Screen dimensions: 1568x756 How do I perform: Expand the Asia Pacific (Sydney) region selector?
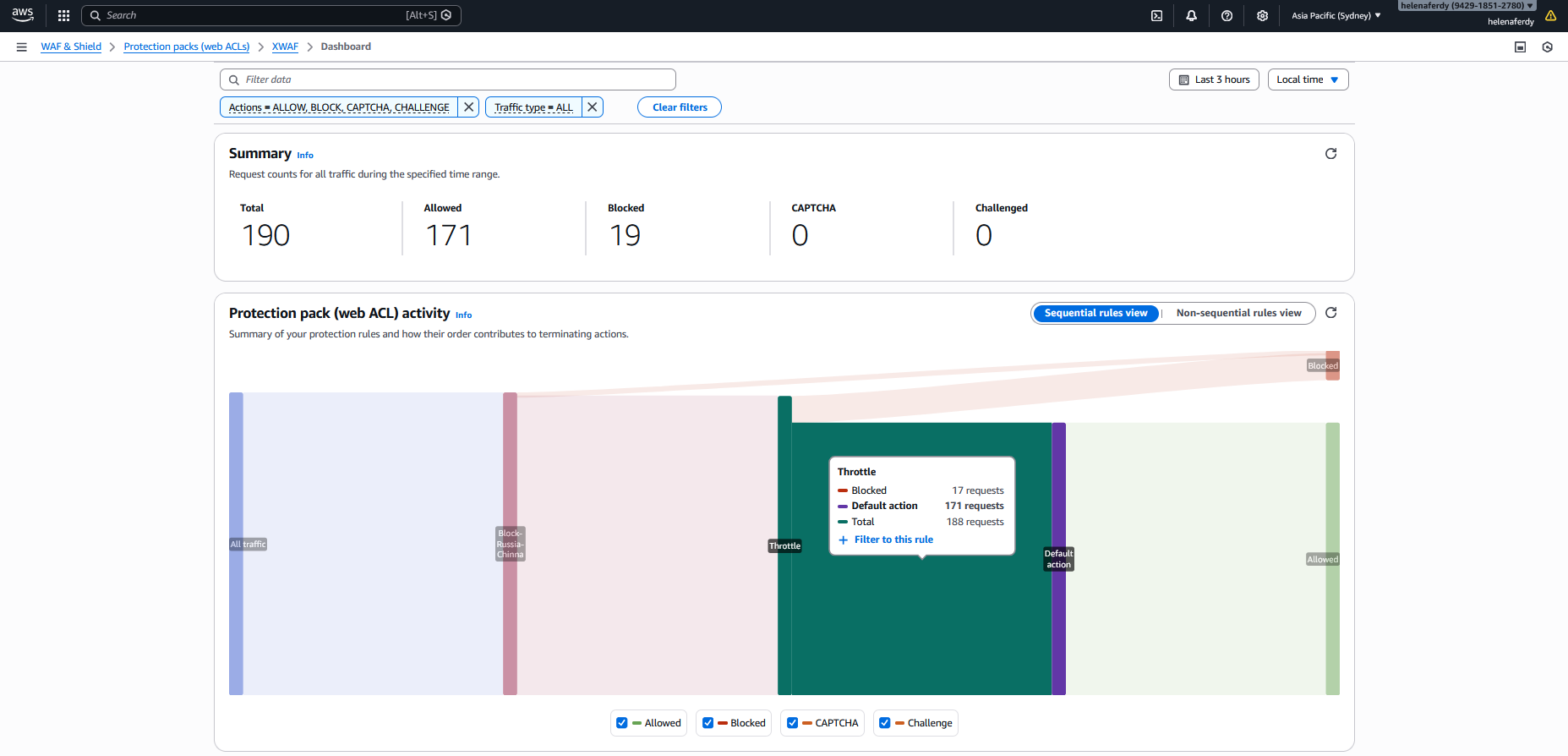(x=1336, y=15)
